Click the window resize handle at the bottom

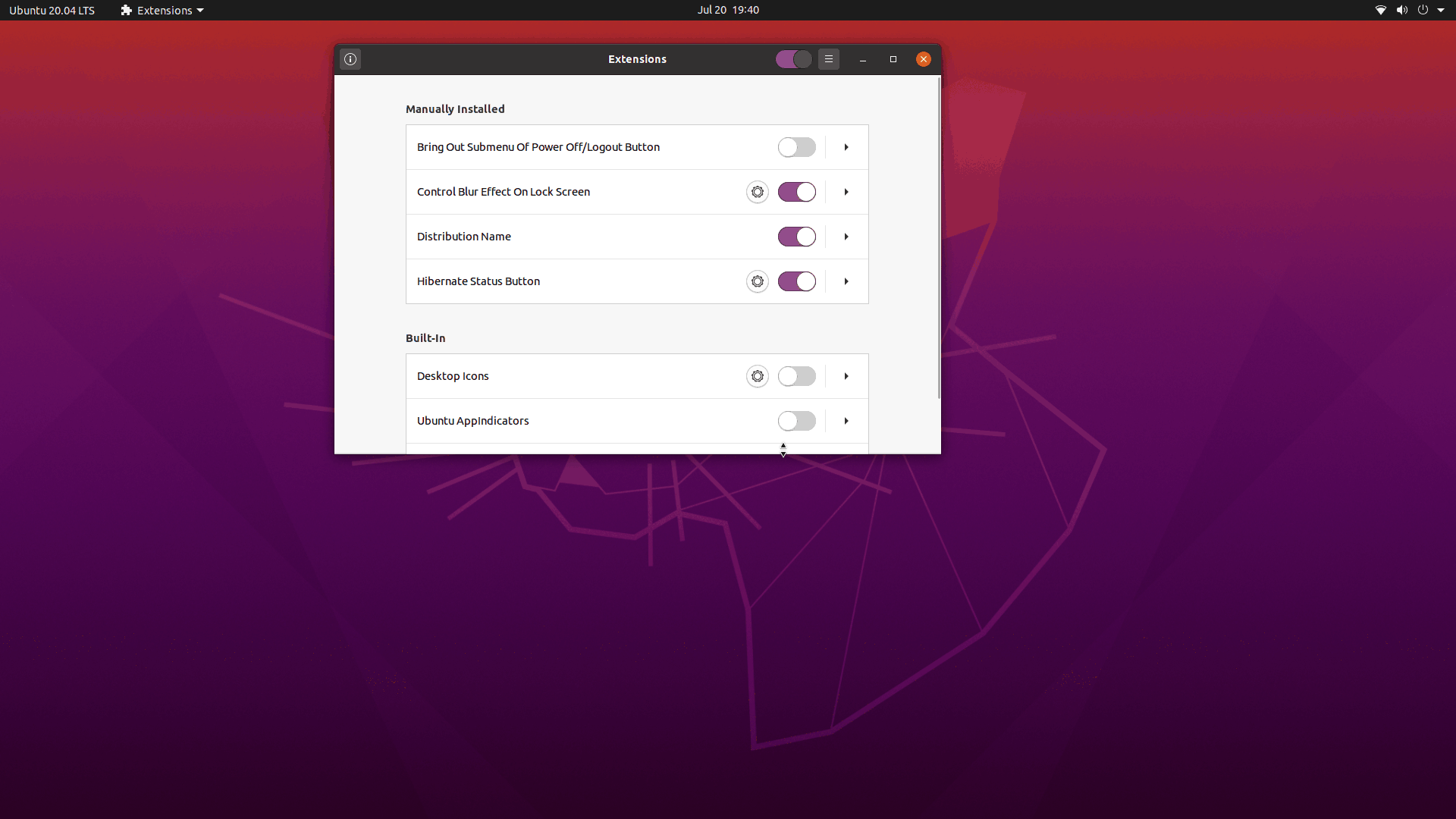click(x=783, y=450)
